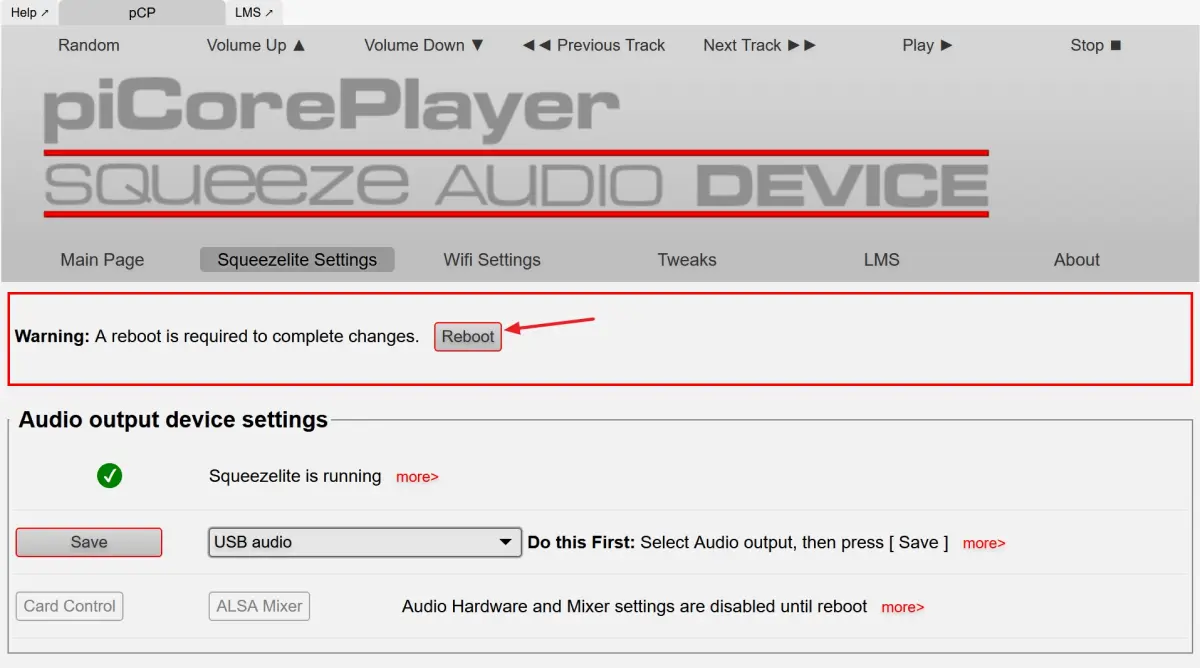This screenshot has width=1200, height=668.
Task: Go to Previous Track
Action: coord(594,45)
